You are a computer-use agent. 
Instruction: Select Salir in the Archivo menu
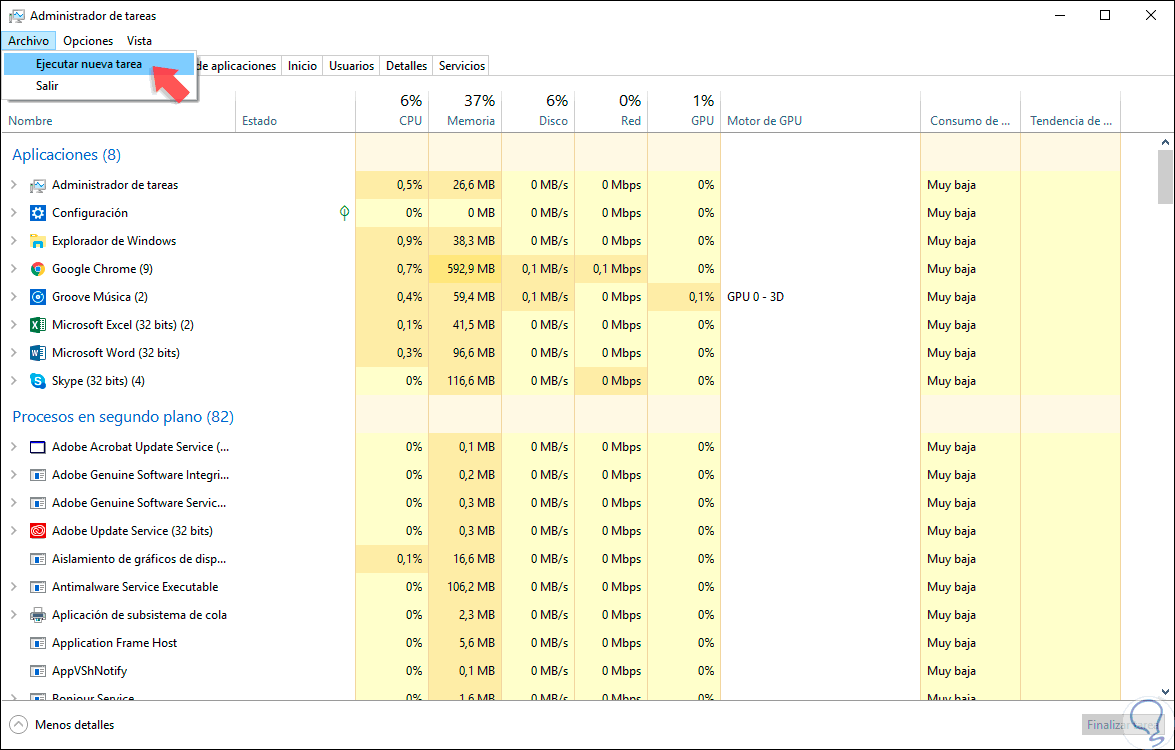coord(47,86)
